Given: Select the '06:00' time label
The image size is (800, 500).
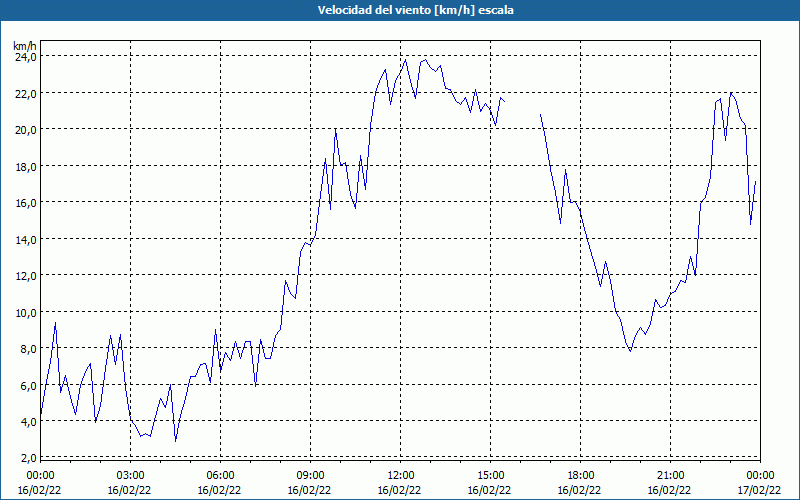Looking at the screenshot, I should tap(220, 476).
